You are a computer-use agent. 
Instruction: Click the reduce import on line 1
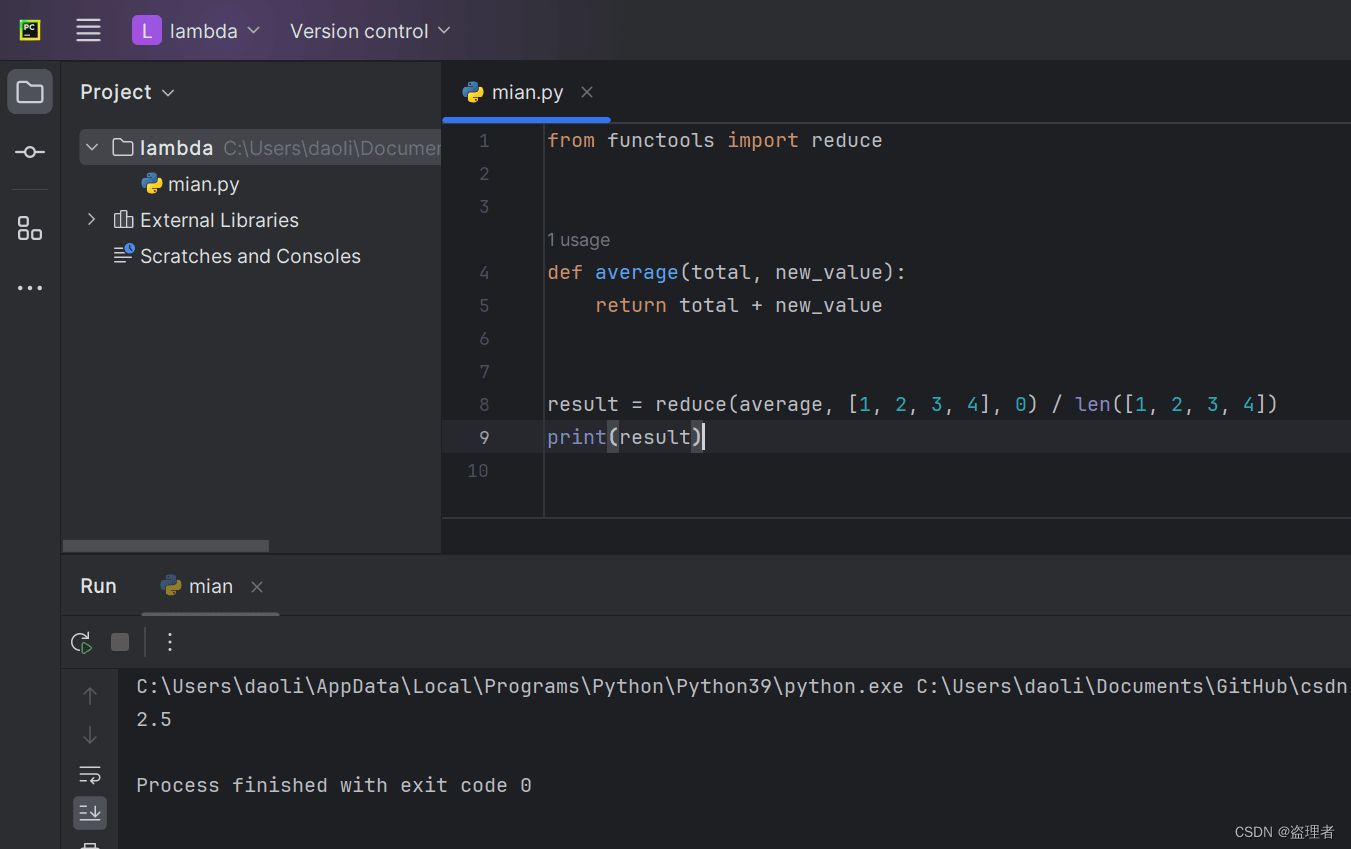pos(847,140)
